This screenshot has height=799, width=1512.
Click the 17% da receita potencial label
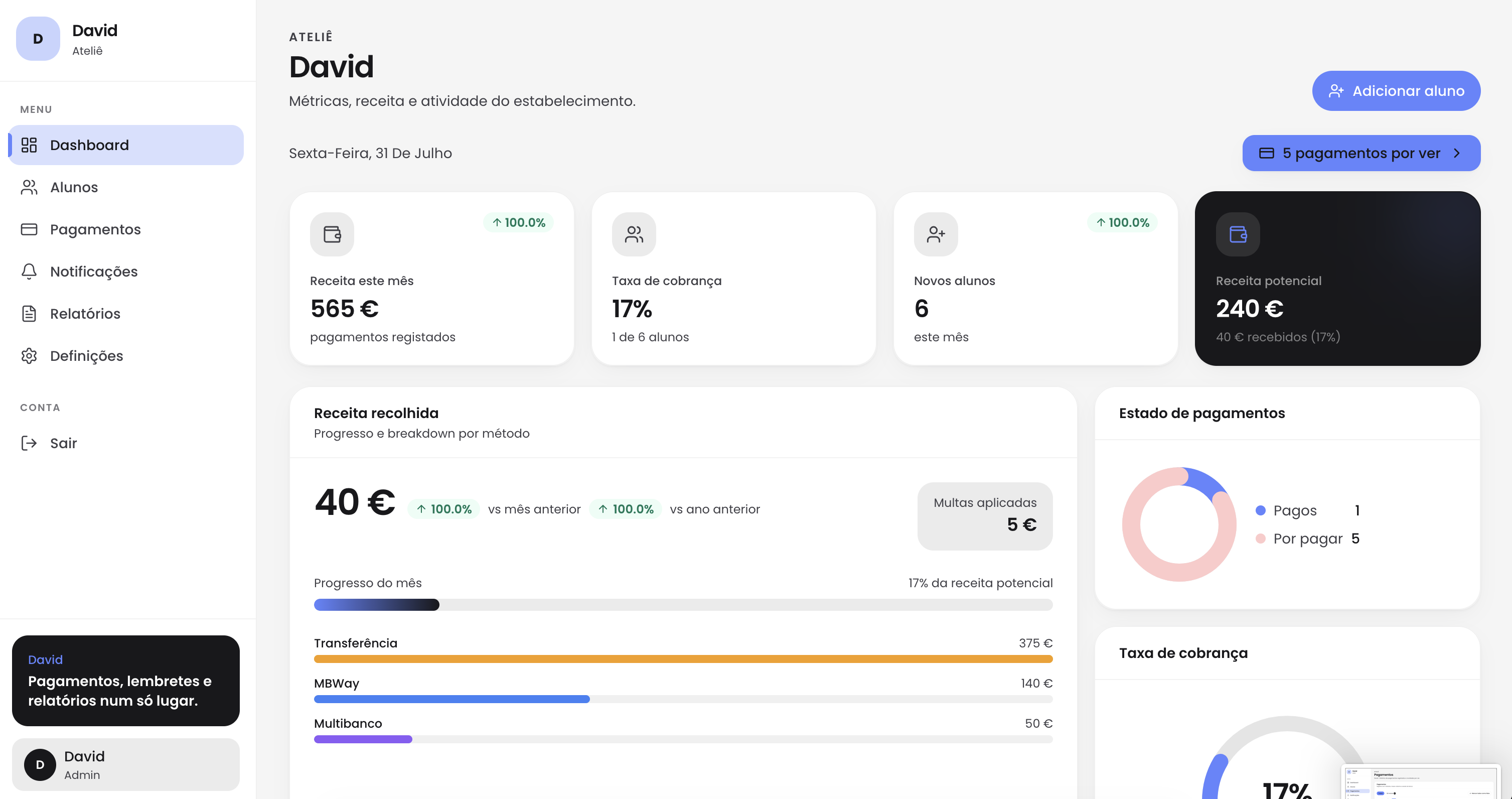(x=980, y=583)
